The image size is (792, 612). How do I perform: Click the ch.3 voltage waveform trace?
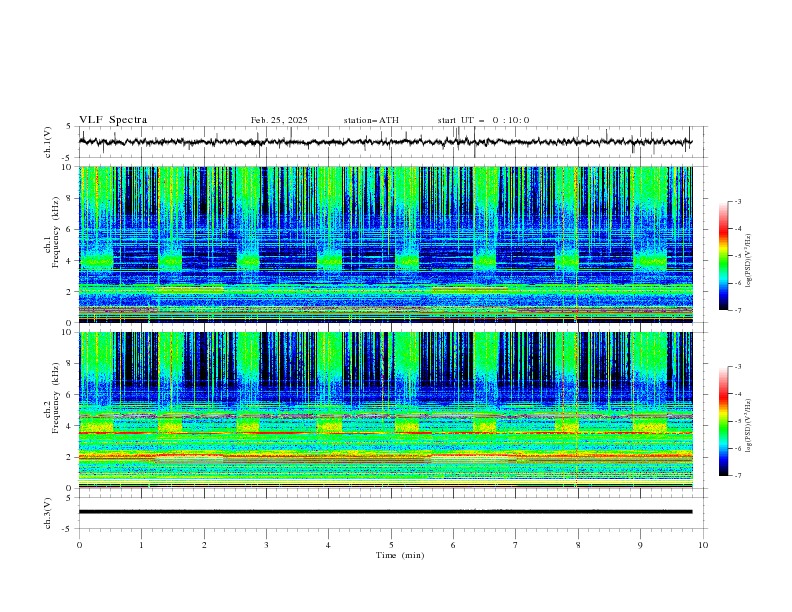(x=385, y=512)
